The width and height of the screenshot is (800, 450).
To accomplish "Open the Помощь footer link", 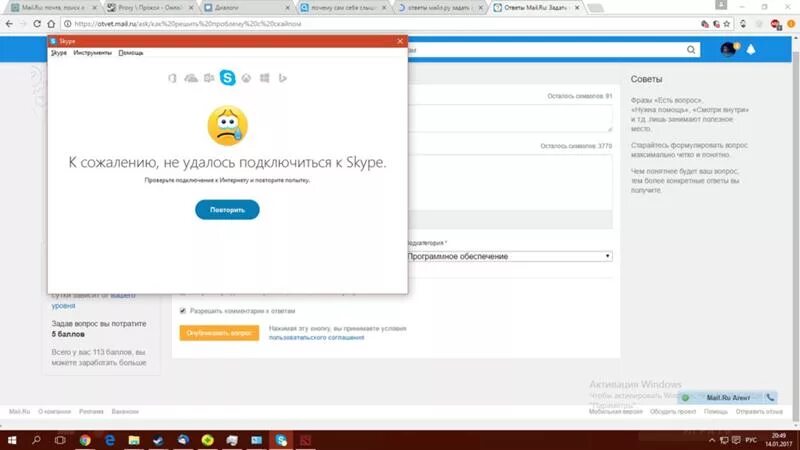I will pos(716,411).
